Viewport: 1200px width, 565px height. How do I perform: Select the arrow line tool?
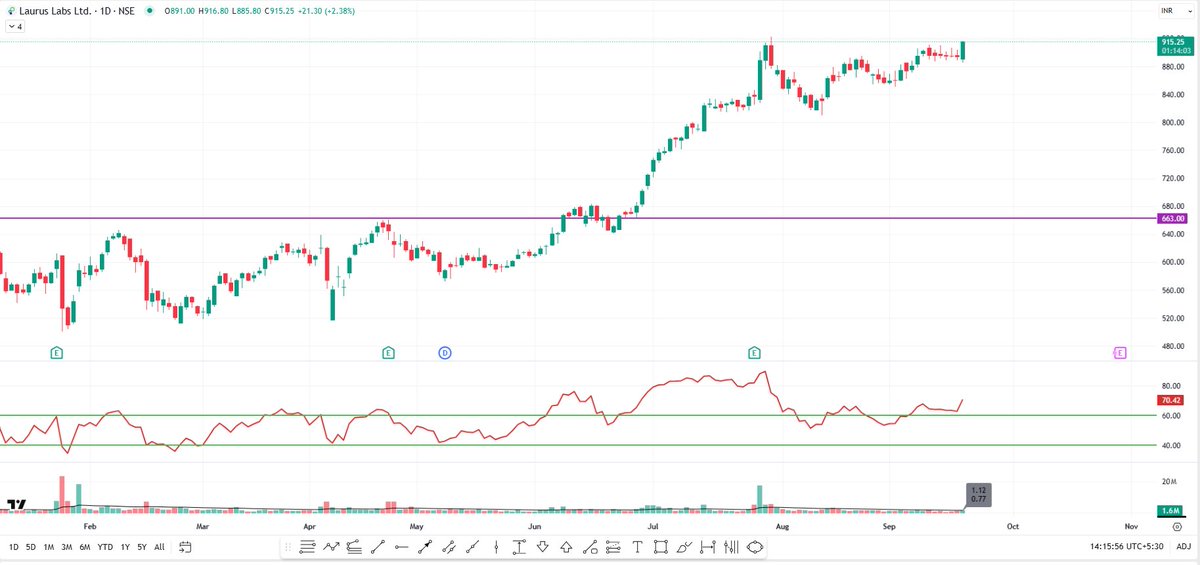click(425, 547)
